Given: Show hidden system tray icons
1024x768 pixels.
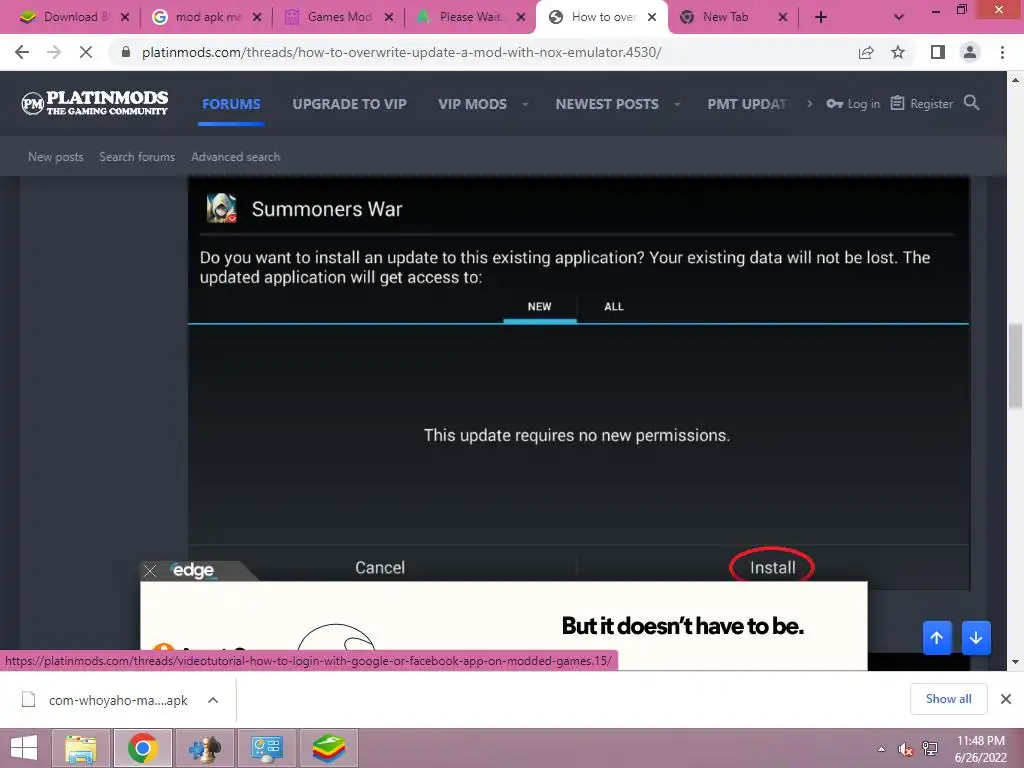Looking at the screenshot, I should (x=882, y=749).
